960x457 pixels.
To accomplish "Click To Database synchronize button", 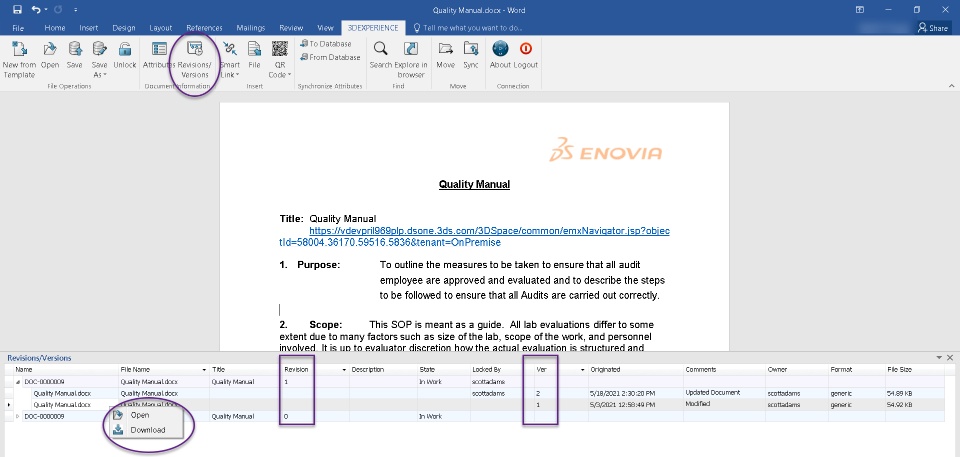I will (x=326, y=44).
